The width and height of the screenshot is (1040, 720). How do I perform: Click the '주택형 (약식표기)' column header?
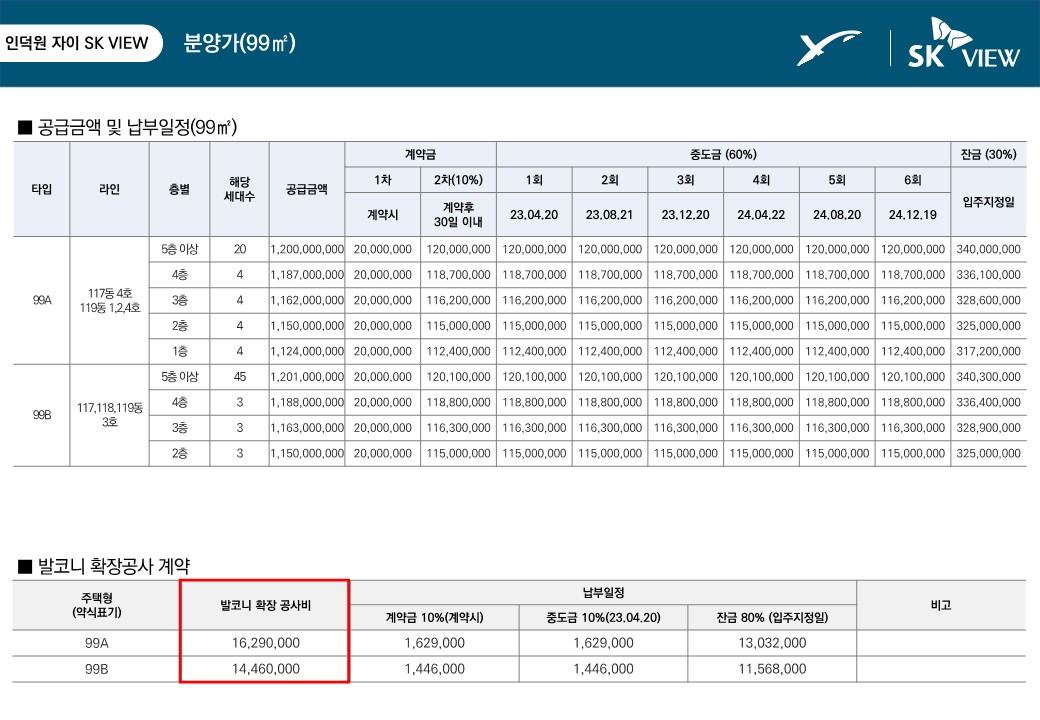[97, 605]
